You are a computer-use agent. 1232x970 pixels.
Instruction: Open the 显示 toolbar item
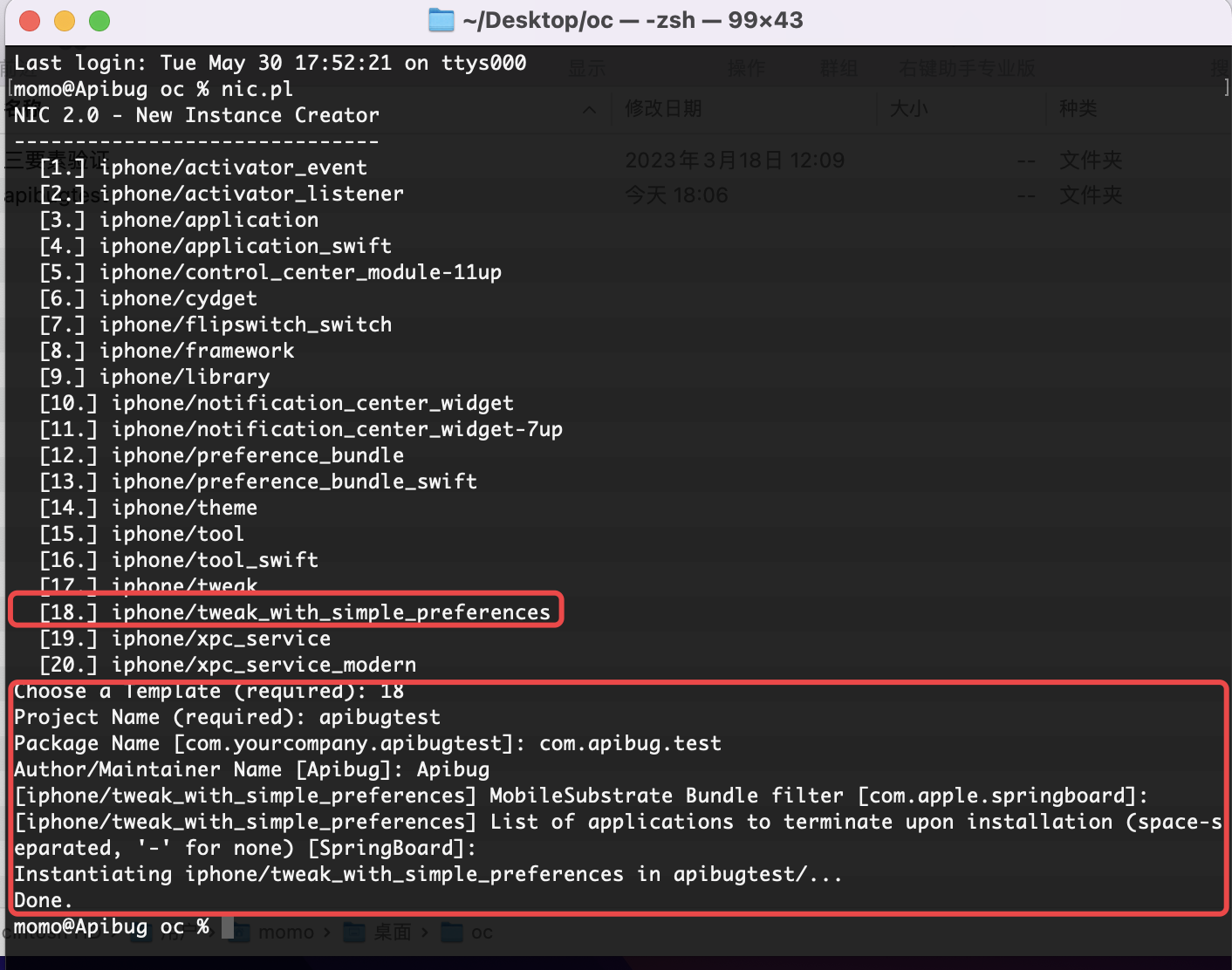point(586,69)
